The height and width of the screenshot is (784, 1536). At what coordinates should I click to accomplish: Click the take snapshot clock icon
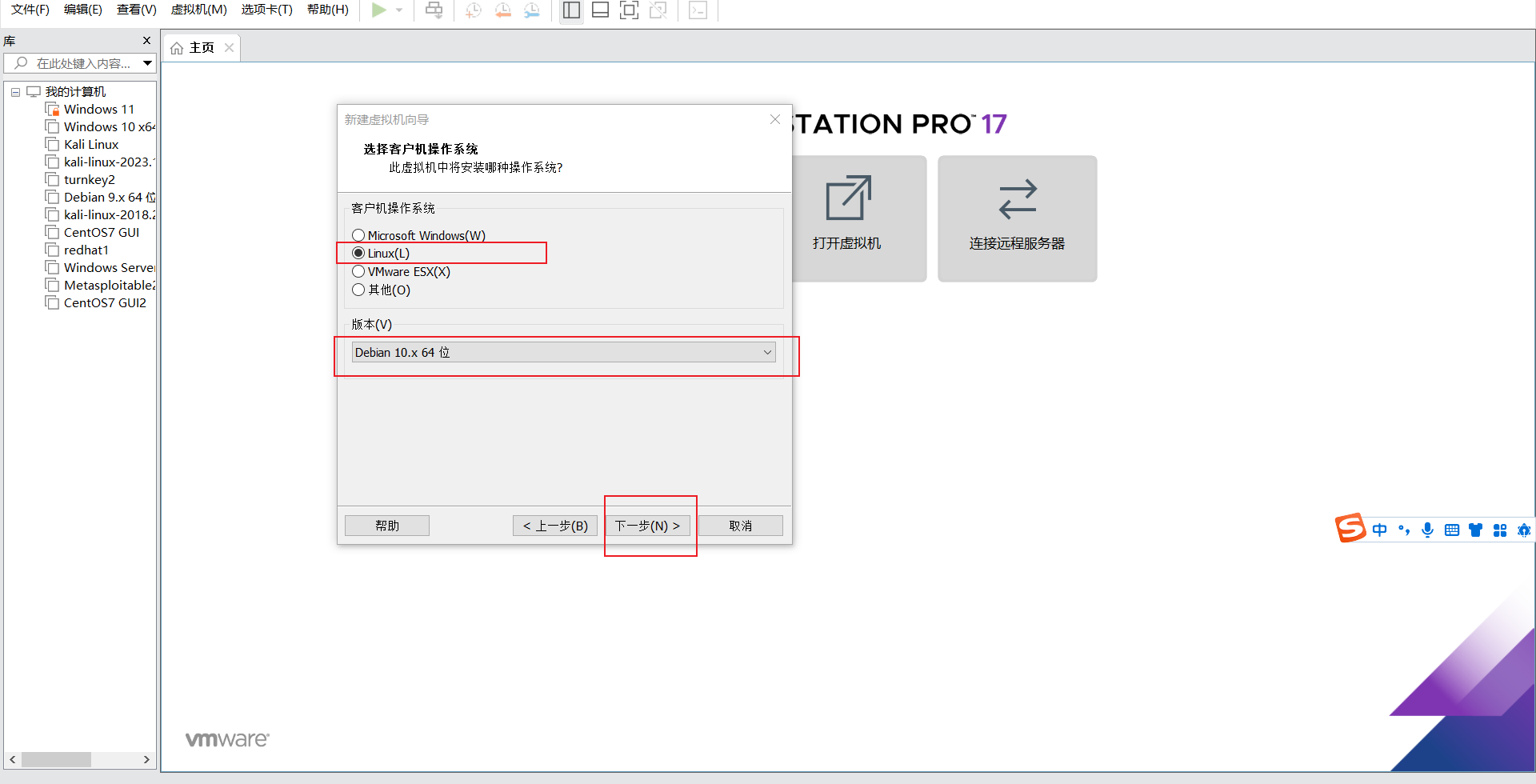pos(474,10)
